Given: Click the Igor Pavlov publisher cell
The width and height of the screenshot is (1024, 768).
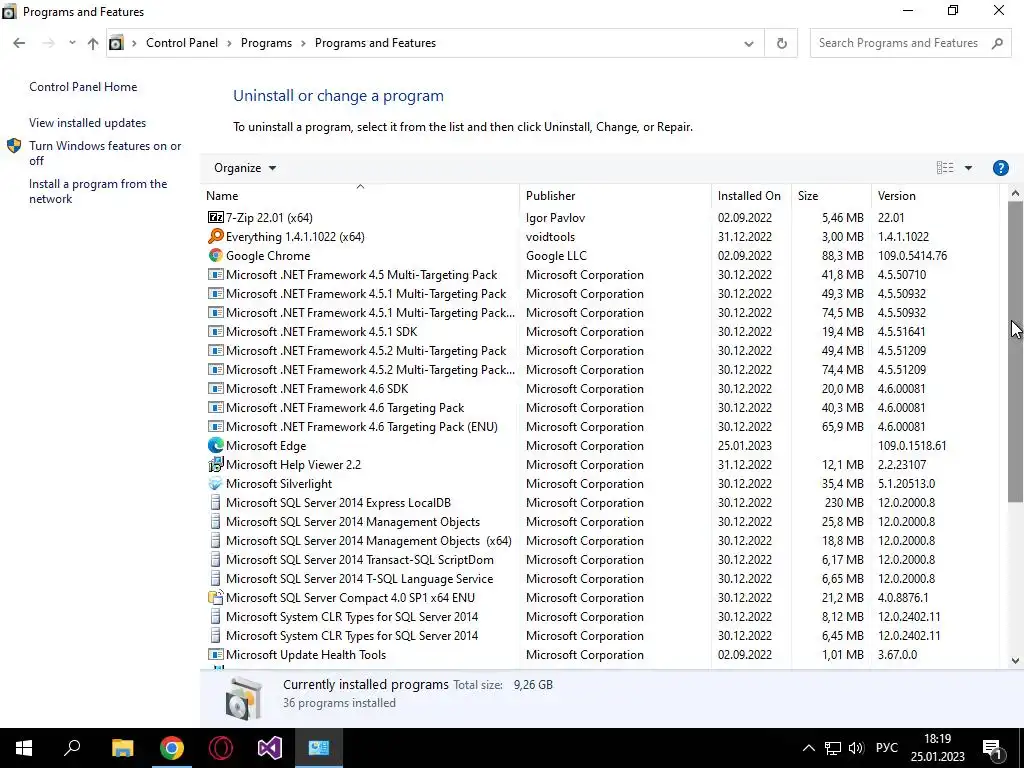Looking at the screenshot, I should (555, 217).
